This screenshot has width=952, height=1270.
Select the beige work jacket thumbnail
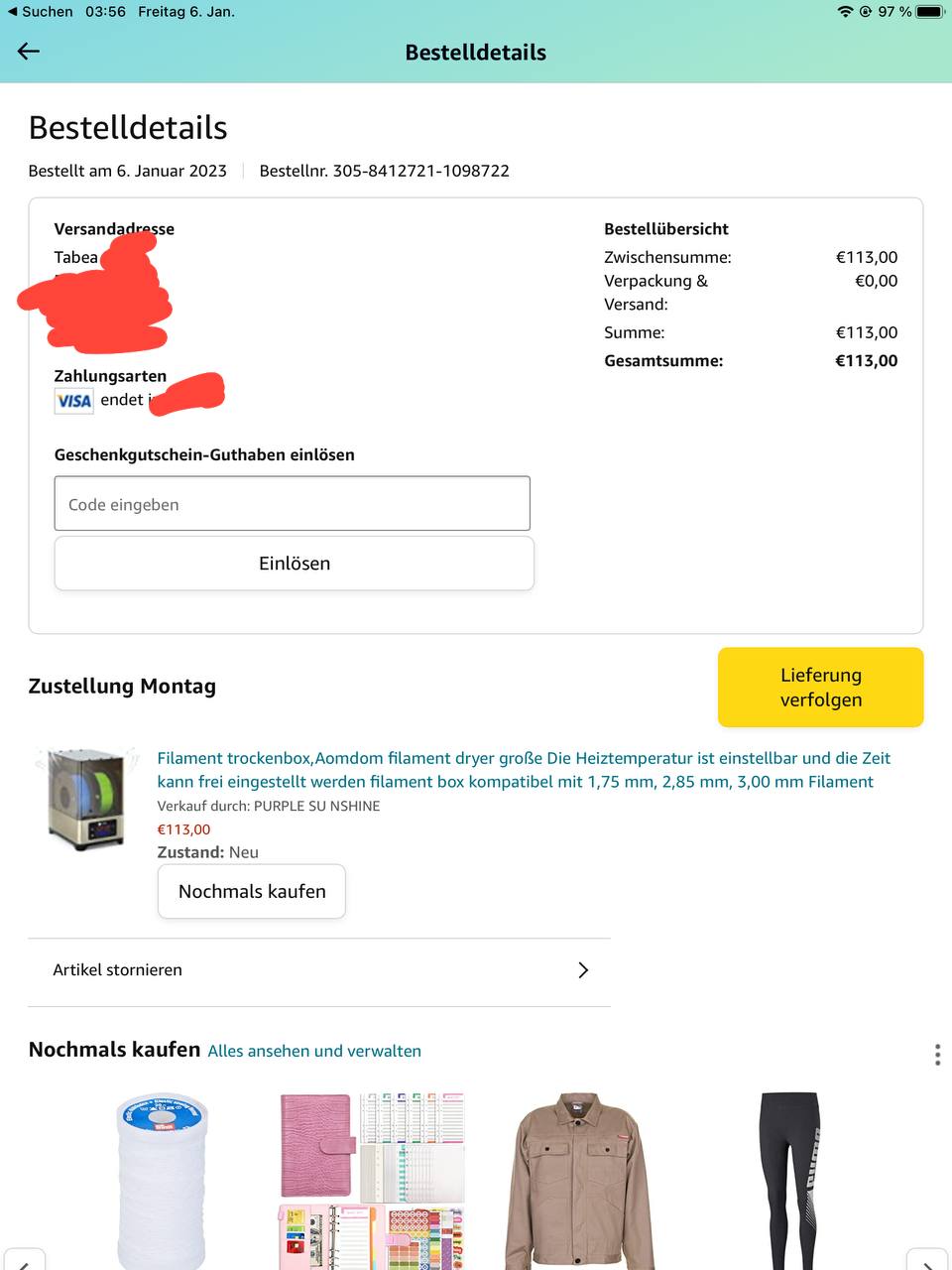point(581,1181)
